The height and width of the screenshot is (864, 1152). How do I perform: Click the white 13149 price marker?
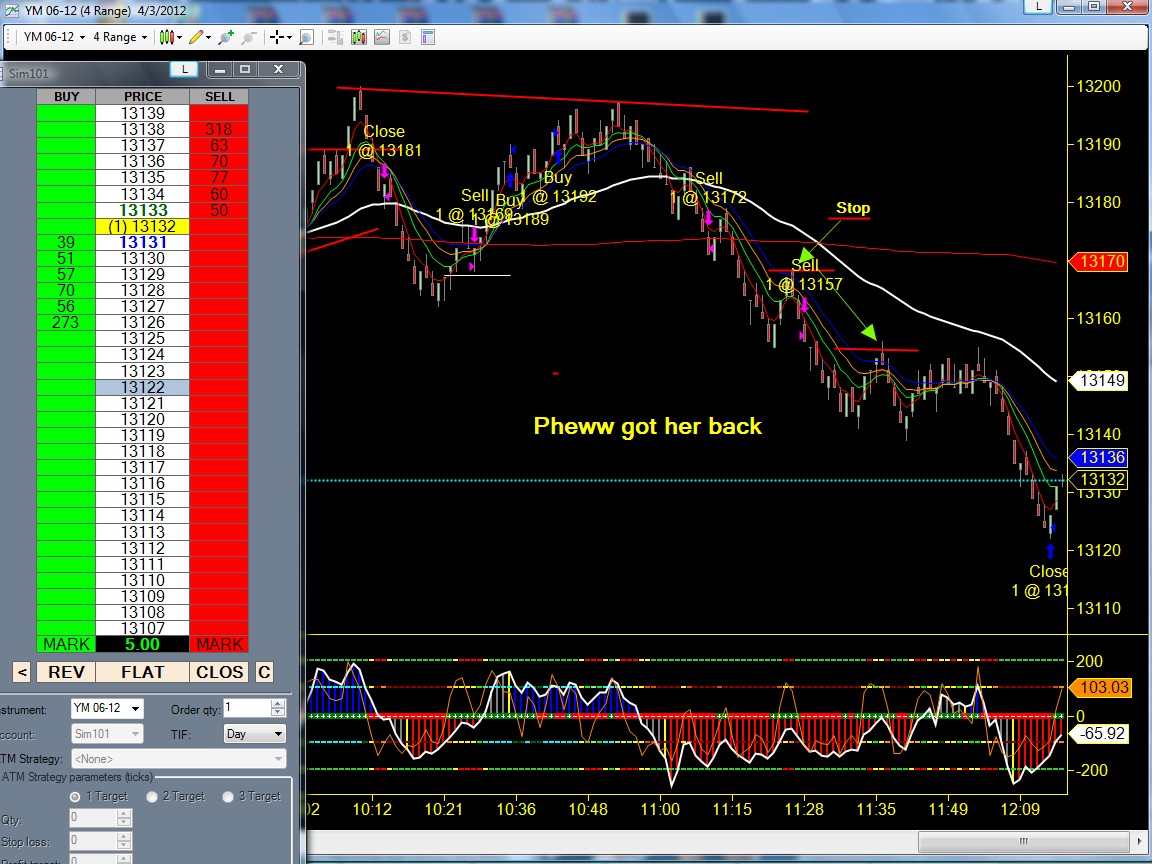click(x=1099, y=381)
